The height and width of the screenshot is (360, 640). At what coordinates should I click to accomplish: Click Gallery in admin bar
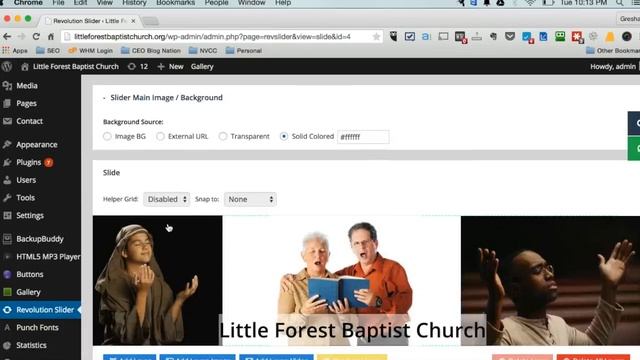[x=202, y=67]
